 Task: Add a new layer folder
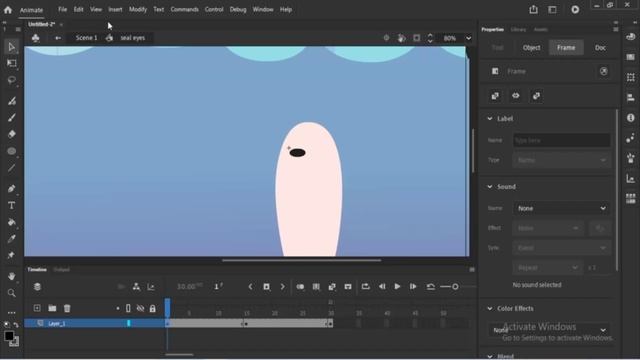click(x=52, y=308)
